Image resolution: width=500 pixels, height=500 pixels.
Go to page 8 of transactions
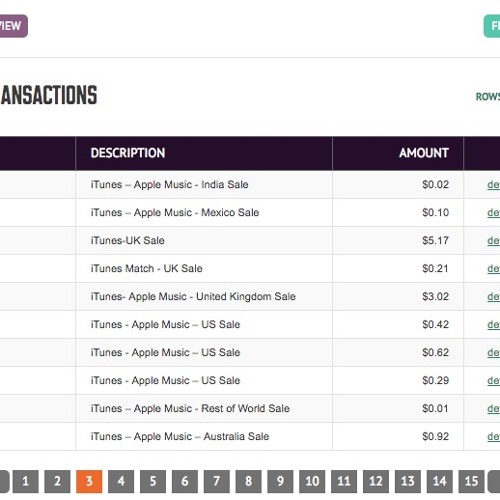[249, 481]
